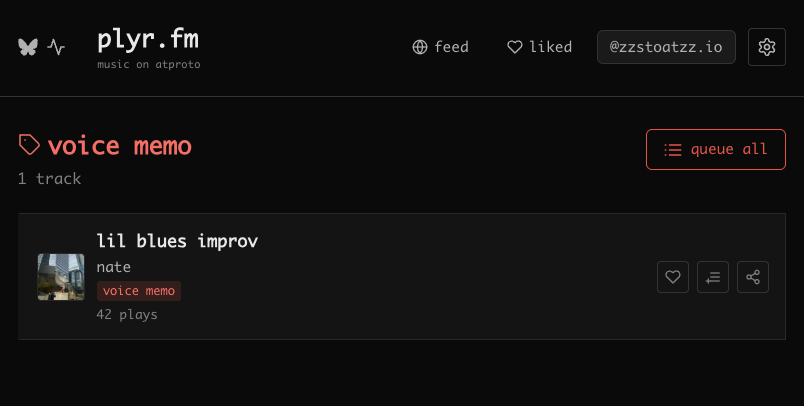Click the '1 track' count text
Viewport: 804px width, 406px height.
click(49, 179)
